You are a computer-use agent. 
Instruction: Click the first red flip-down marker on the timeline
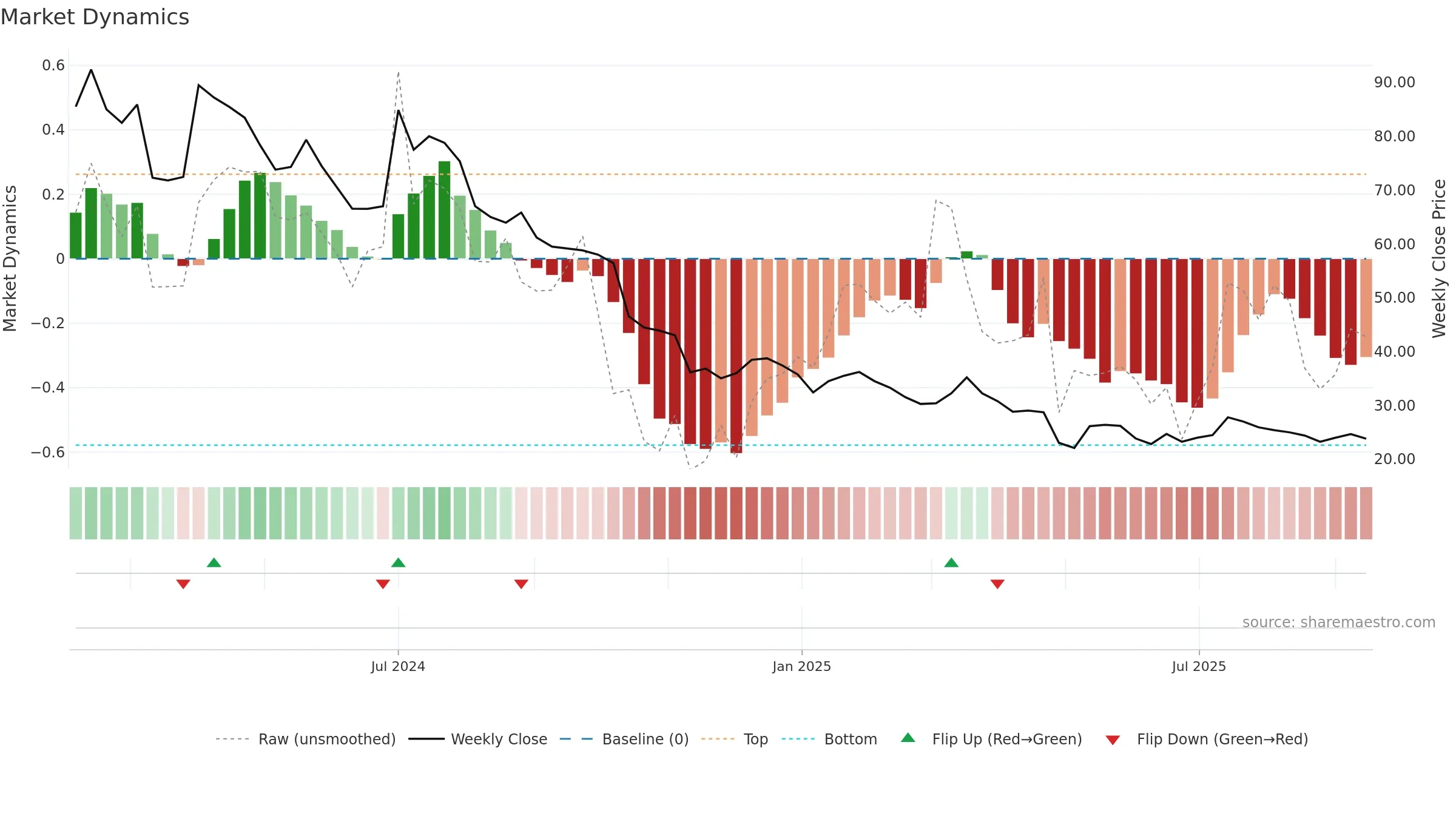(183, 584)
